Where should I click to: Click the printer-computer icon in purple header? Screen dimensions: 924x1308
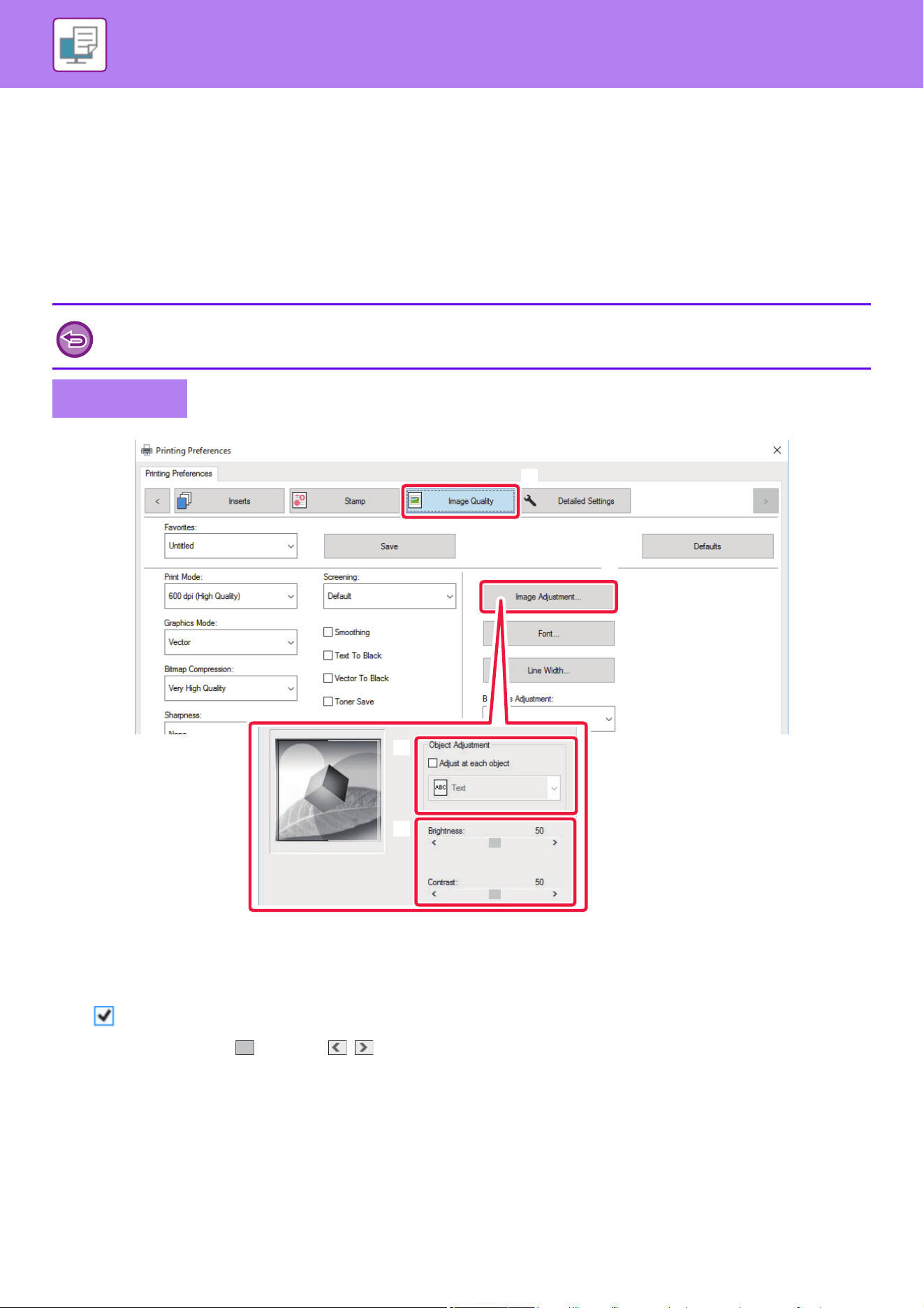[80, 45]
